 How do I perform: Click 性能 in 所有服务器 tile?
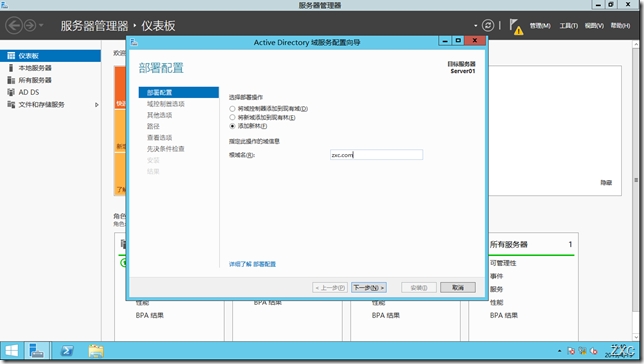click(496, 302)
